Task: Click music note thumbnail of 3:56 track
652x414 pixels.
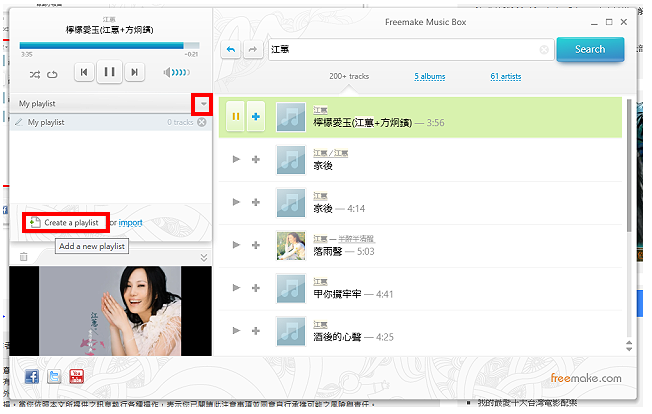Action: (x=291, y=117)
